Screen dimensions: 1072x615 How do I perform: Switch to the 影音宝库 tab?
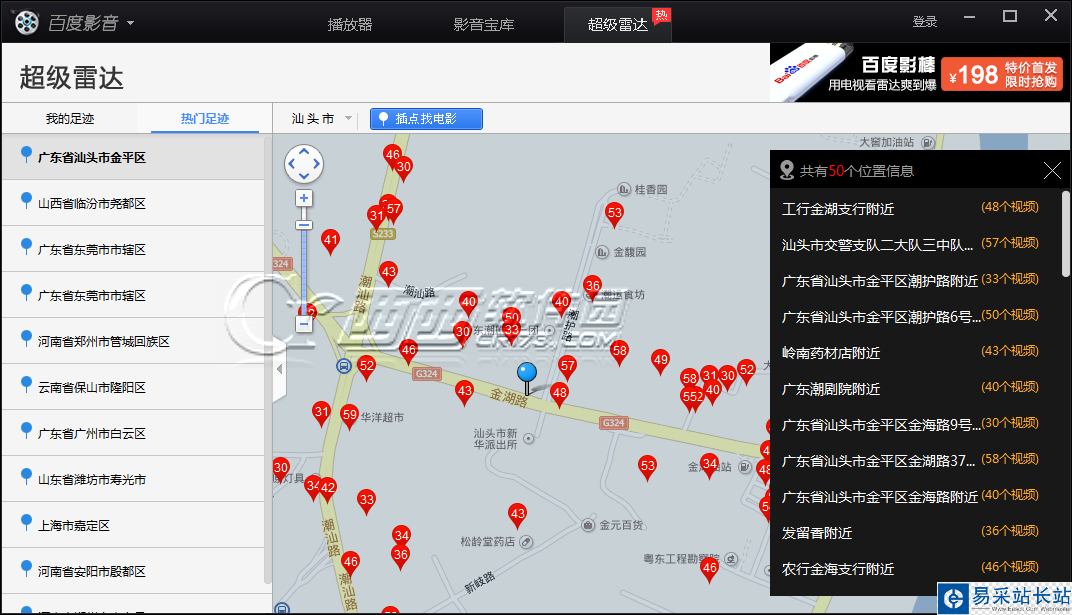point(483,25)
